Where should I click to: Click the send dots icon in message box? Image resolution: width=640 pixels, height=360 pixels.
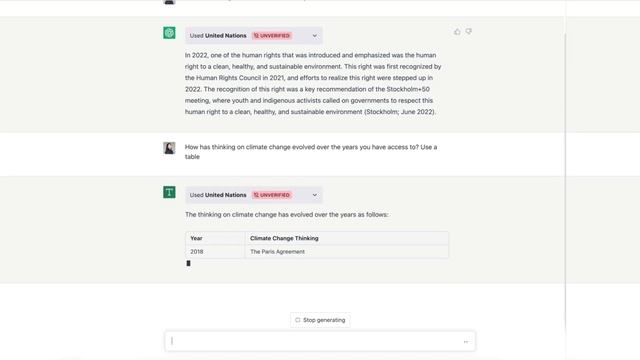click(x=466, y=342)
